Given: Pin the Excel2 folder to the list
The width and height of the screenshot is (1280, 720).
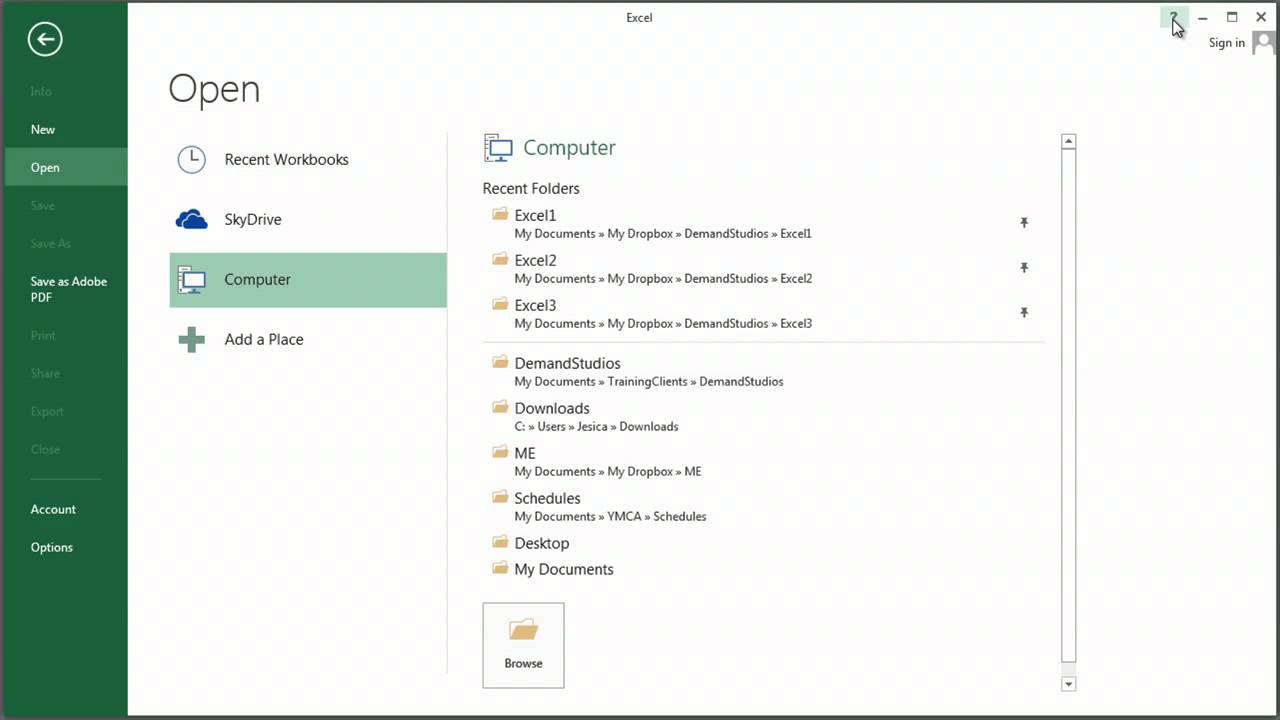Looking at the screenshot, I should pyautogui.click(x=1024, y=267).
